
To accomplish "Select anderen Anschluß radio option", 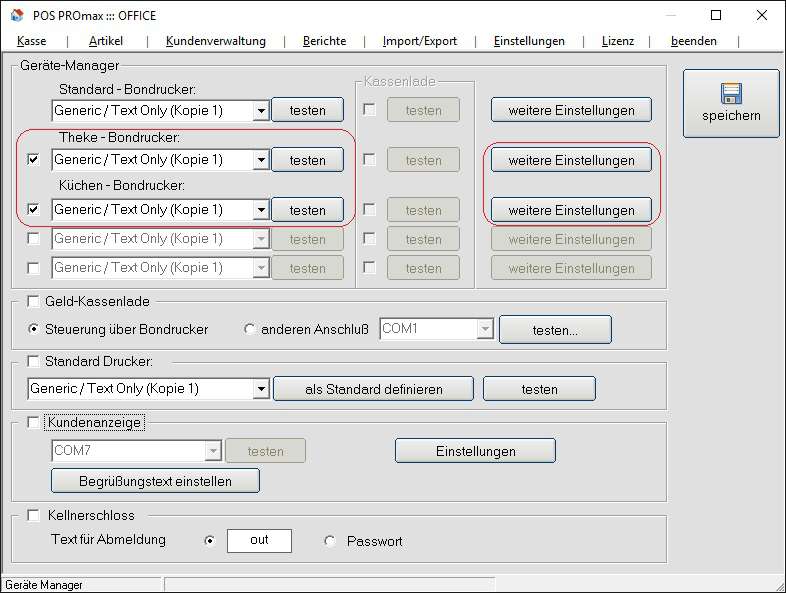I will [249, 329].
